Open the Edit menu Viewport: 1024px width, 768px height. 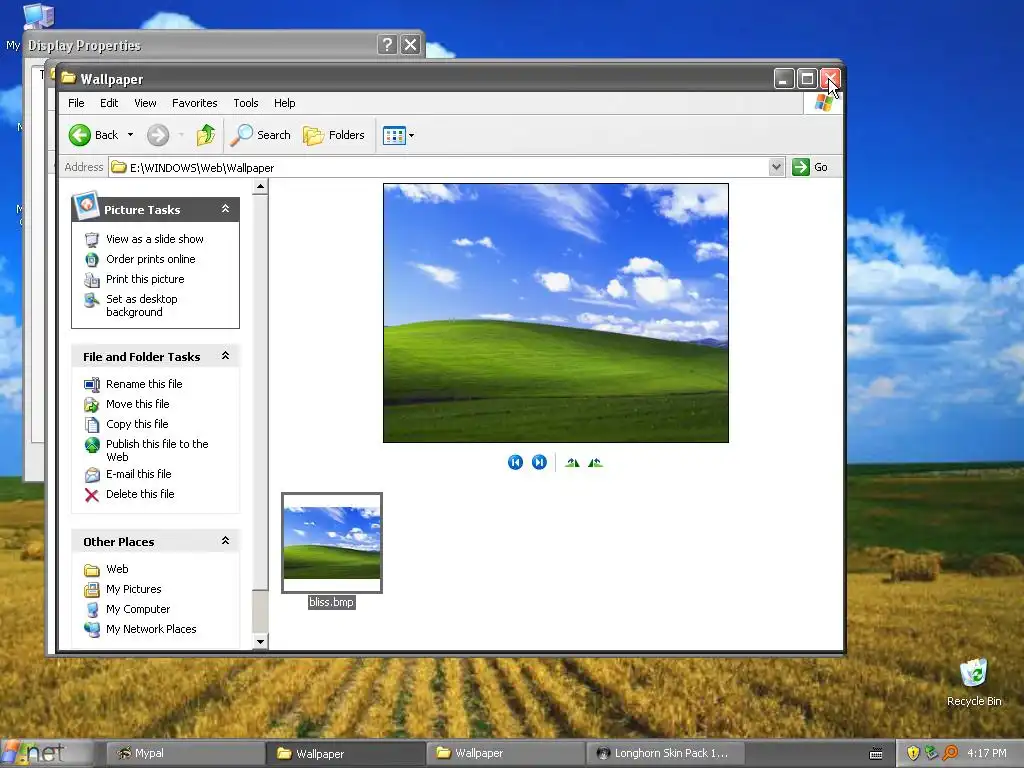(109, 103)
